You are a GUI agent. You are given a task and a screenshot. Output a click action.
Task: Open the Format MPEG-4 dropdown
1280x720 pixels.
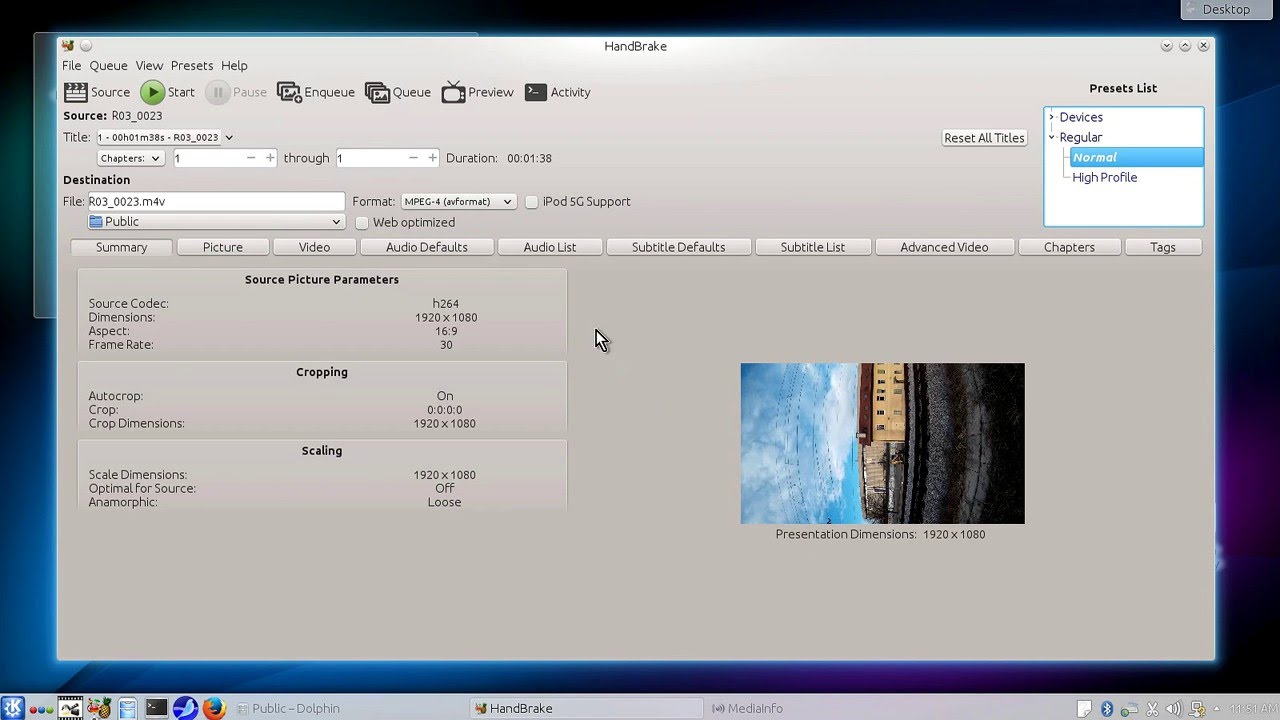click(458, 202)
